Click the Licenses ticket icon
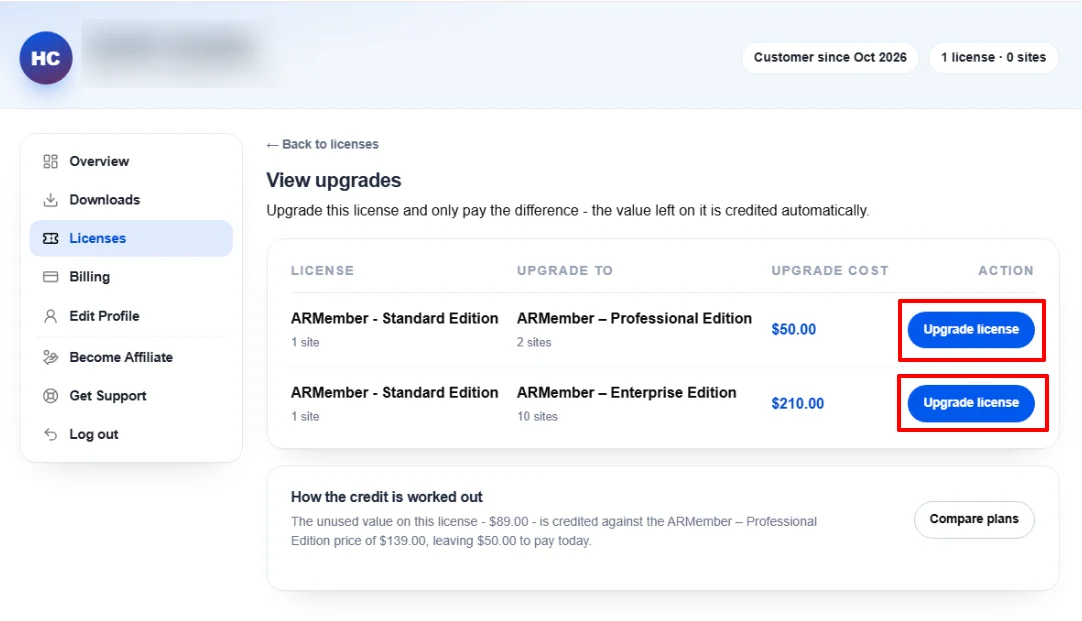Image resolution: width=1082 pixels, height=621 pixels. click(50, 238)
